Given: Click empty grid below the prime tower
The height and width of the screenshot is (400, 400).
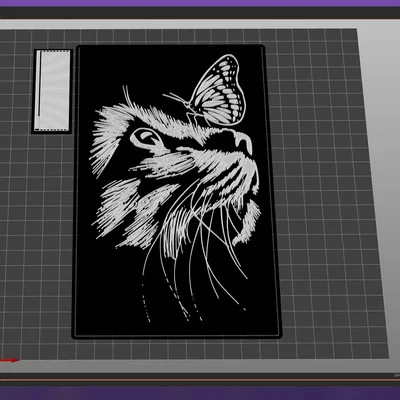Looking at the screenshot, I should coord(50,233).
